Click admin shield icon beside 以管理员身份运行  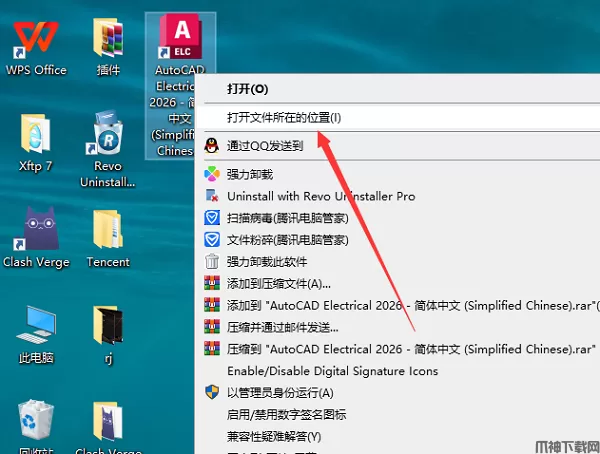click(212, 392)
